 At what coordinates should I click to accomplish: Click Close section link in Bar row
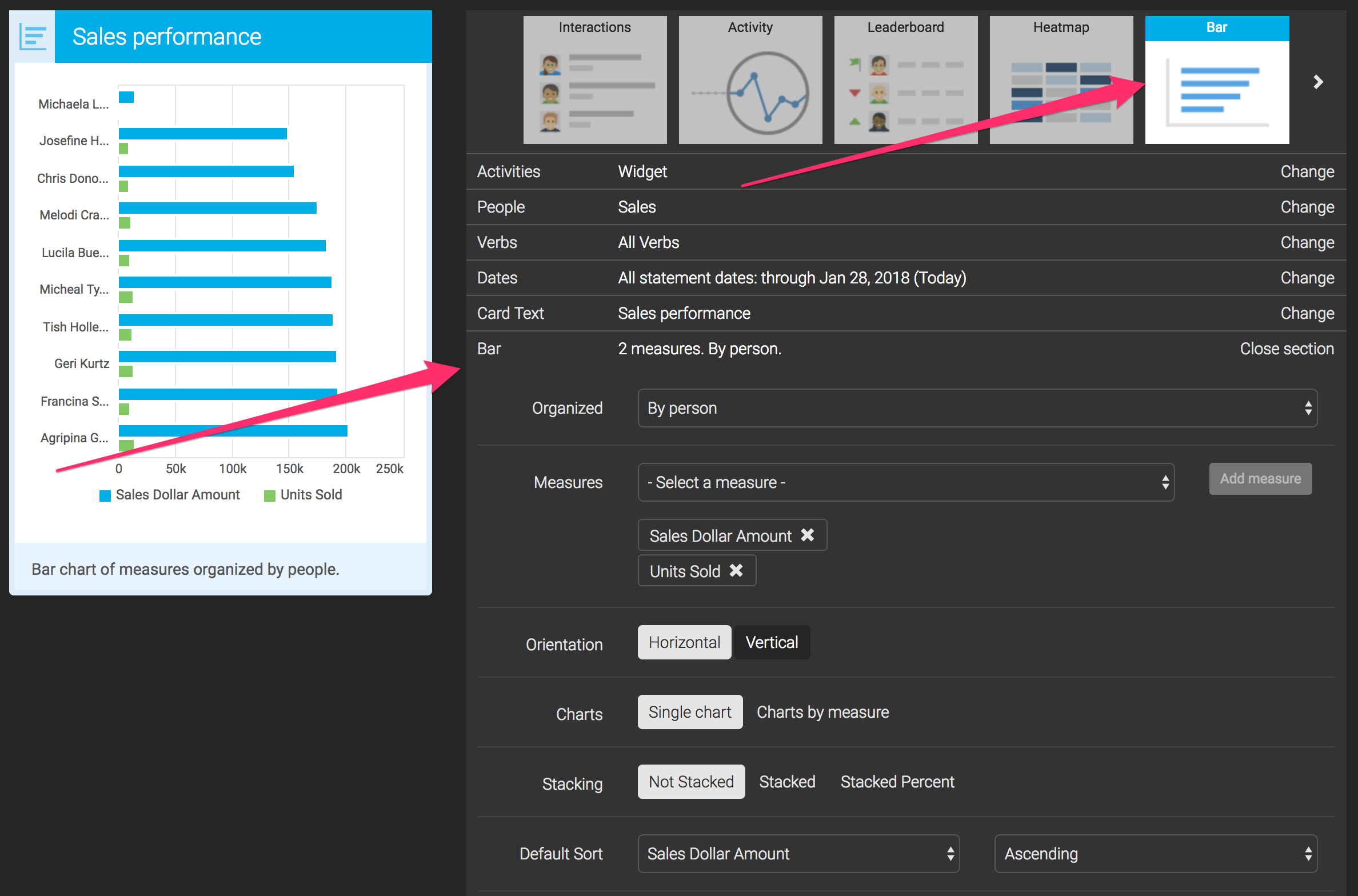click(1287, 349)
